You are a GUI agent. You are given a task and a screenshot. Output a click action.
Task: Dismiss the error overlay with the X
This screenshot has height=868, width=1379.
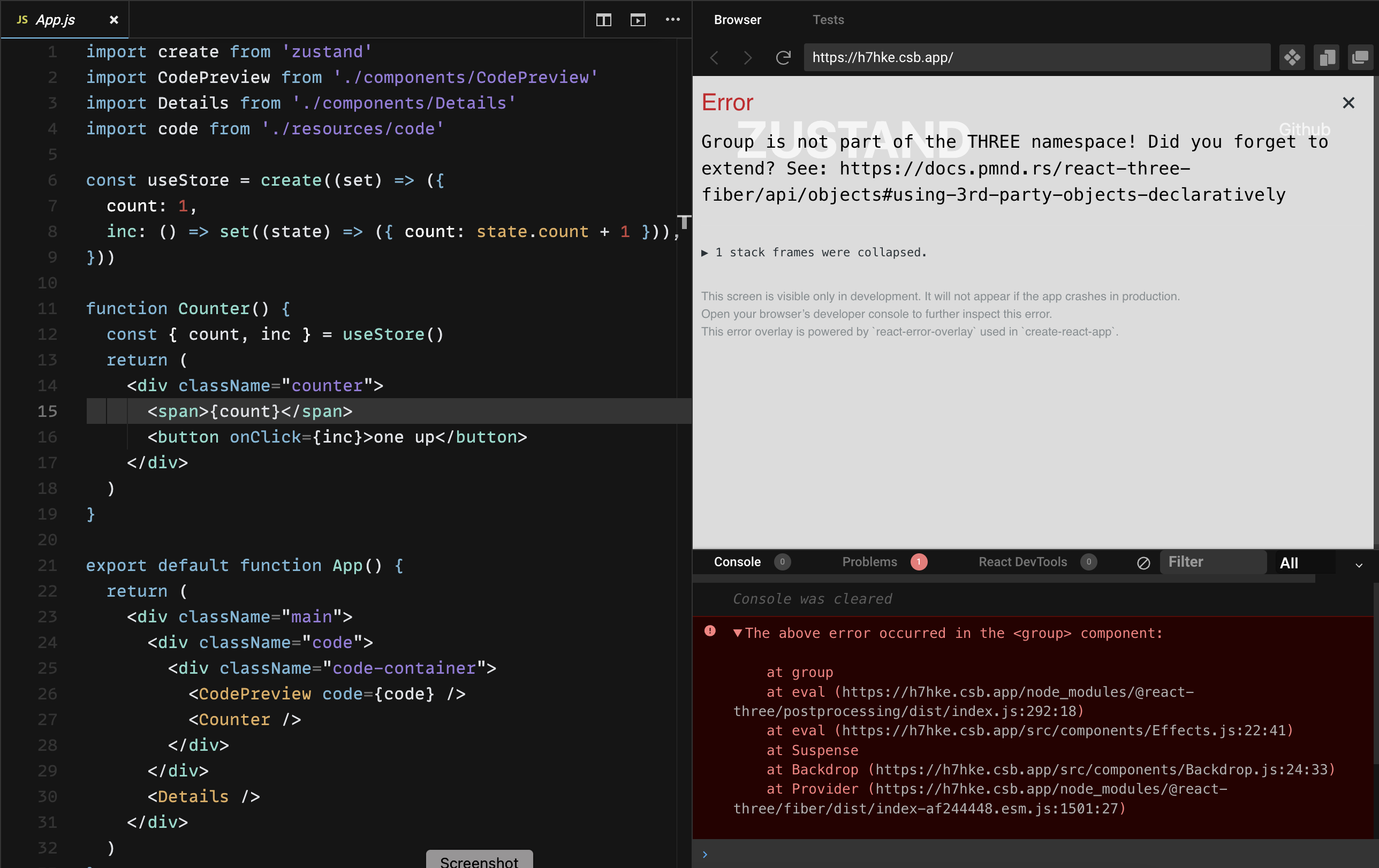[x=1348, y=103]
